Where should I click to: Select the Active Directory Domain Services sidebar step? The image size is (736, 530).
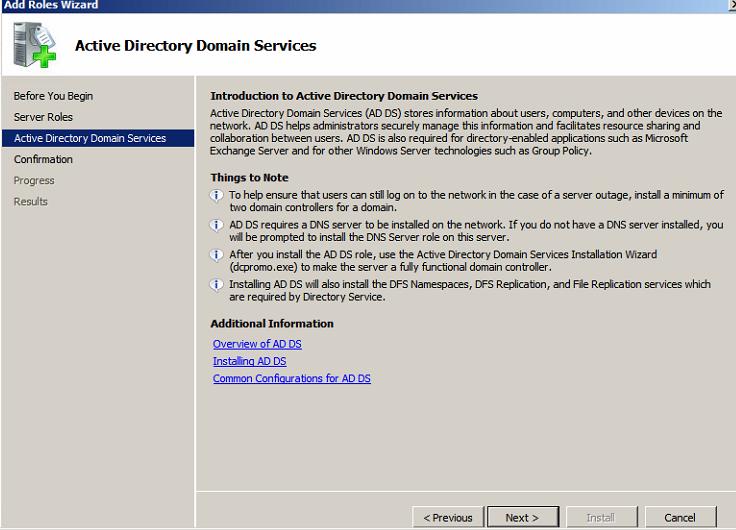[98, 138]
